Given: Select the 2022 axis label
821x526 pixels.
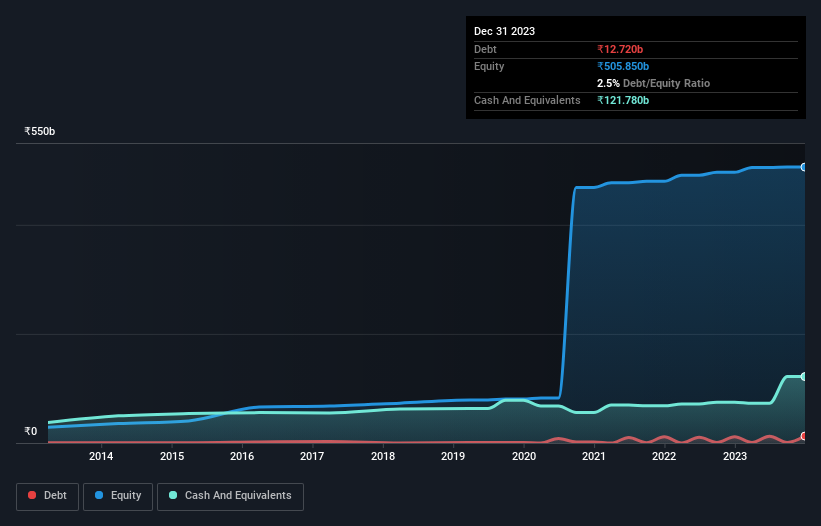Looking at the screenshot, I should (x=664, y=456).
